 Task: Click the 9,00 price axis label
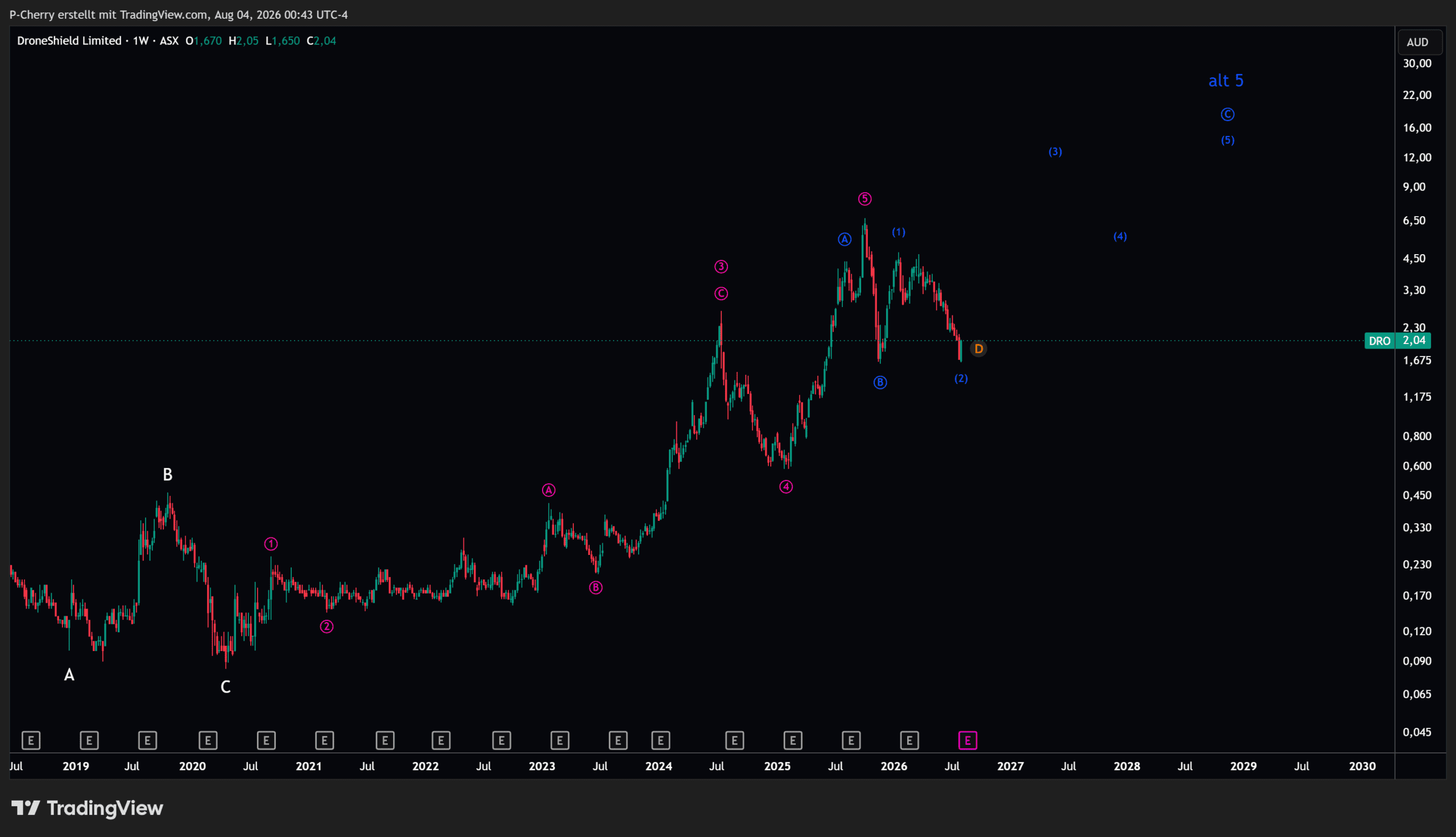1414,187
